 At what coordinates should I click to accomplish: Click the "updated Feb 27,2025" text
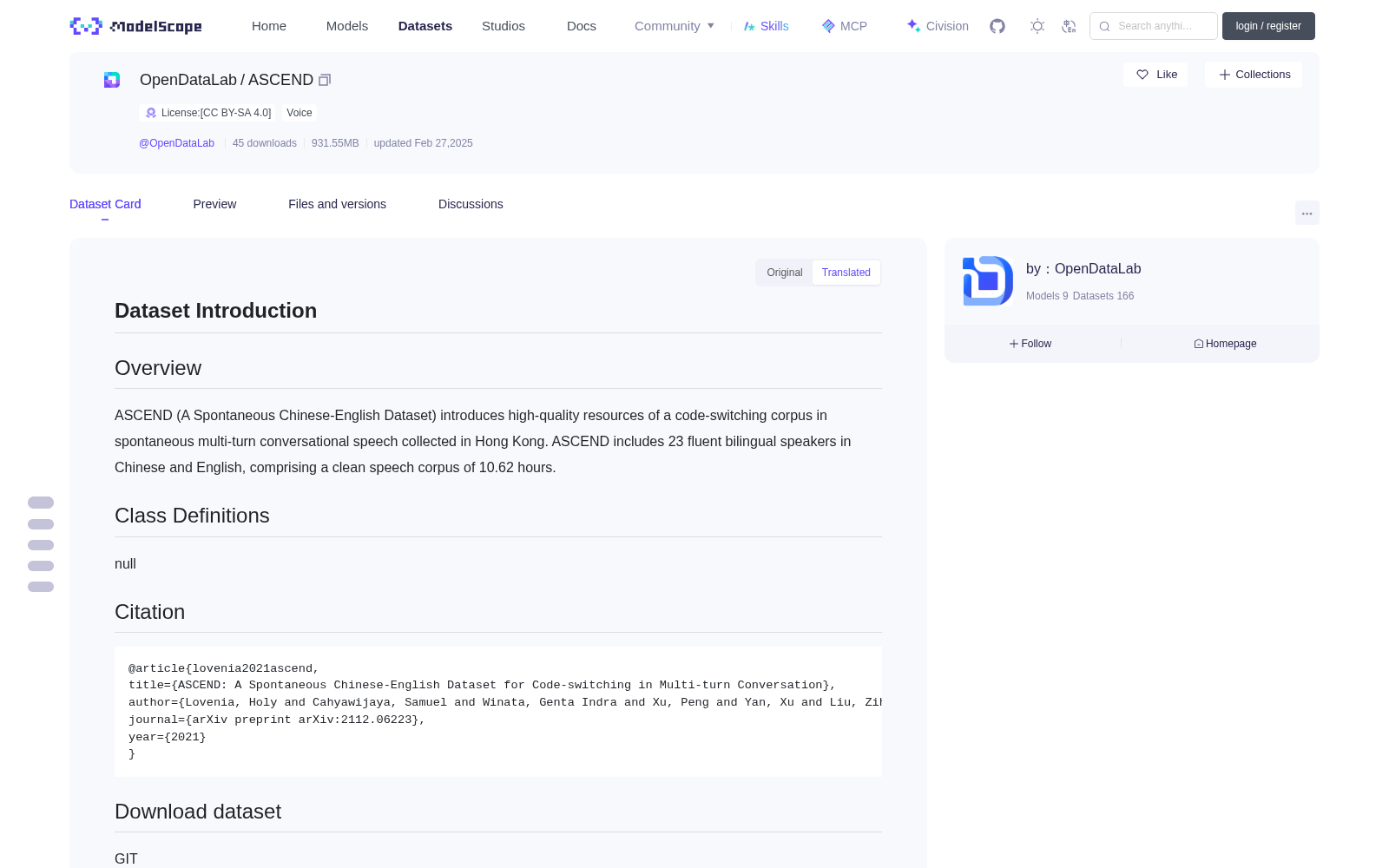point(424,143)
